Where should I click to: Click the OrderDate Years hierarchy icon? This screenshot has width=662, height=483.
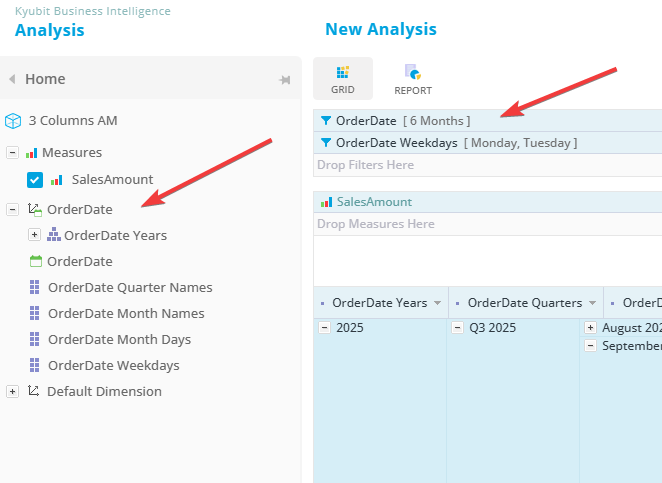coord(54,235)
